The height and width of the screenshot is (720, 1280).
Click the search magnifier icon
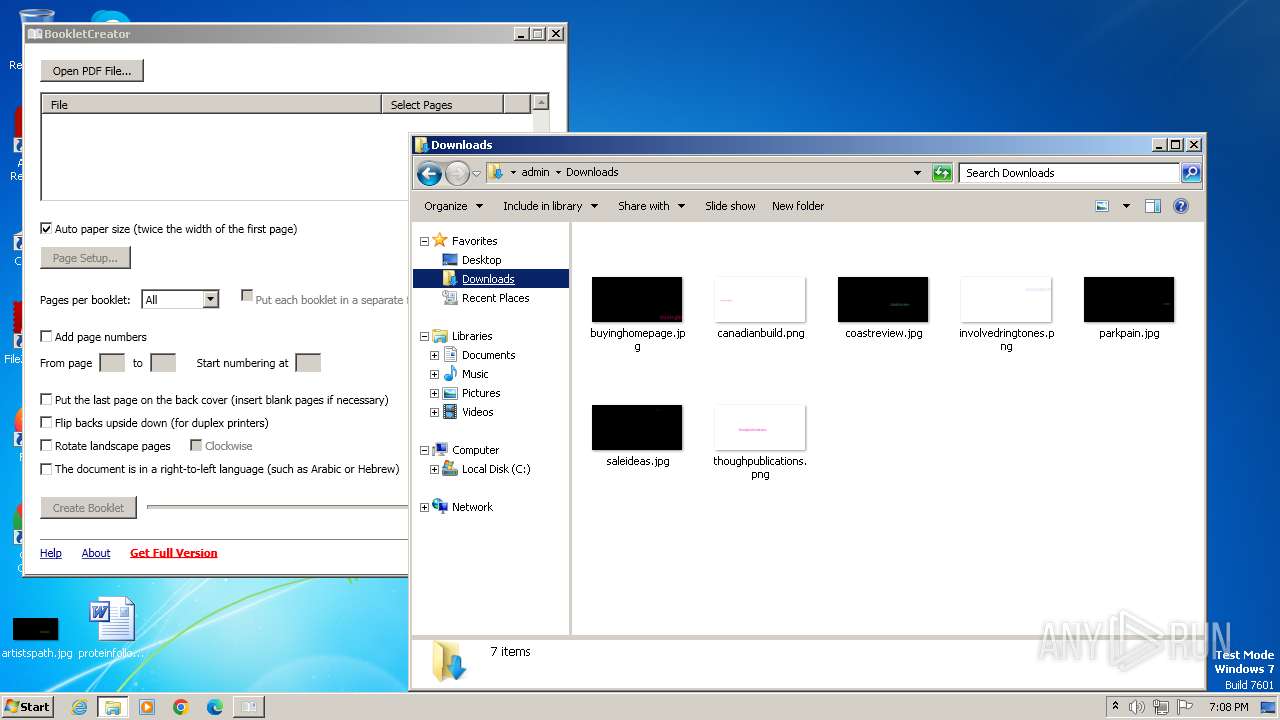[1190, 173]
